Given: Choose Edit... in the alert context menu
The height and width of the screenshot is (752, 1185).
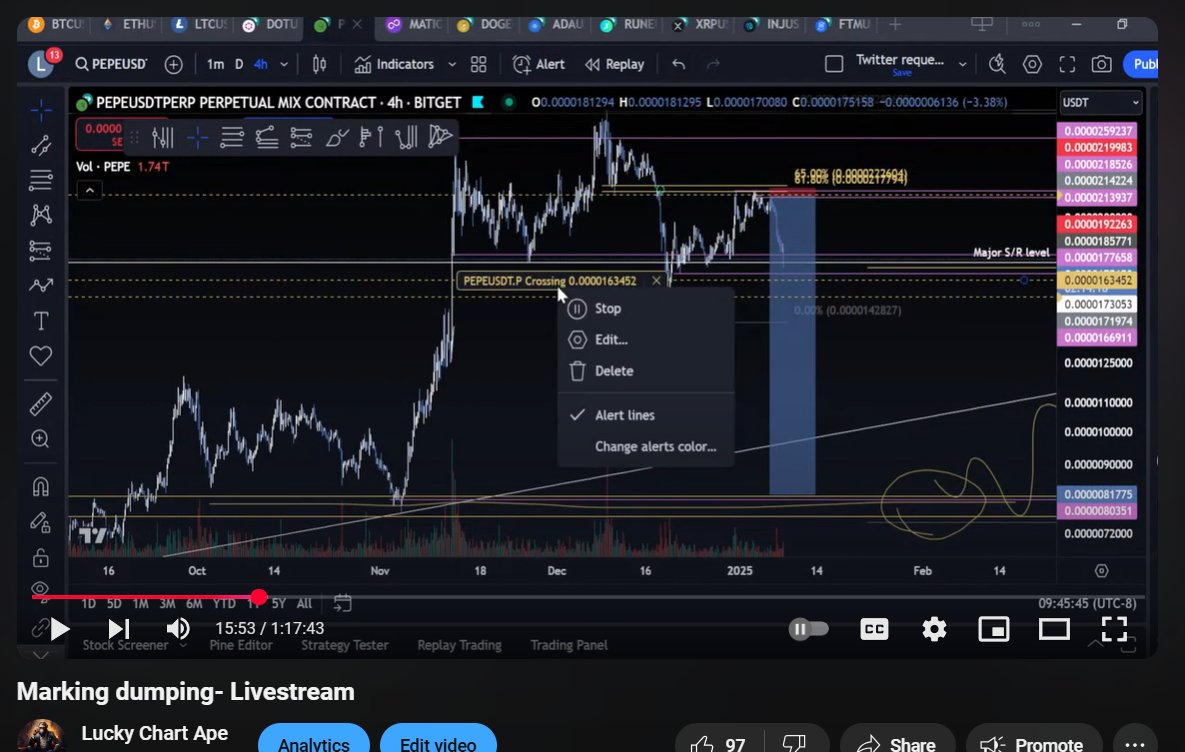Looking at the screenshot, I should click(645, 339).
